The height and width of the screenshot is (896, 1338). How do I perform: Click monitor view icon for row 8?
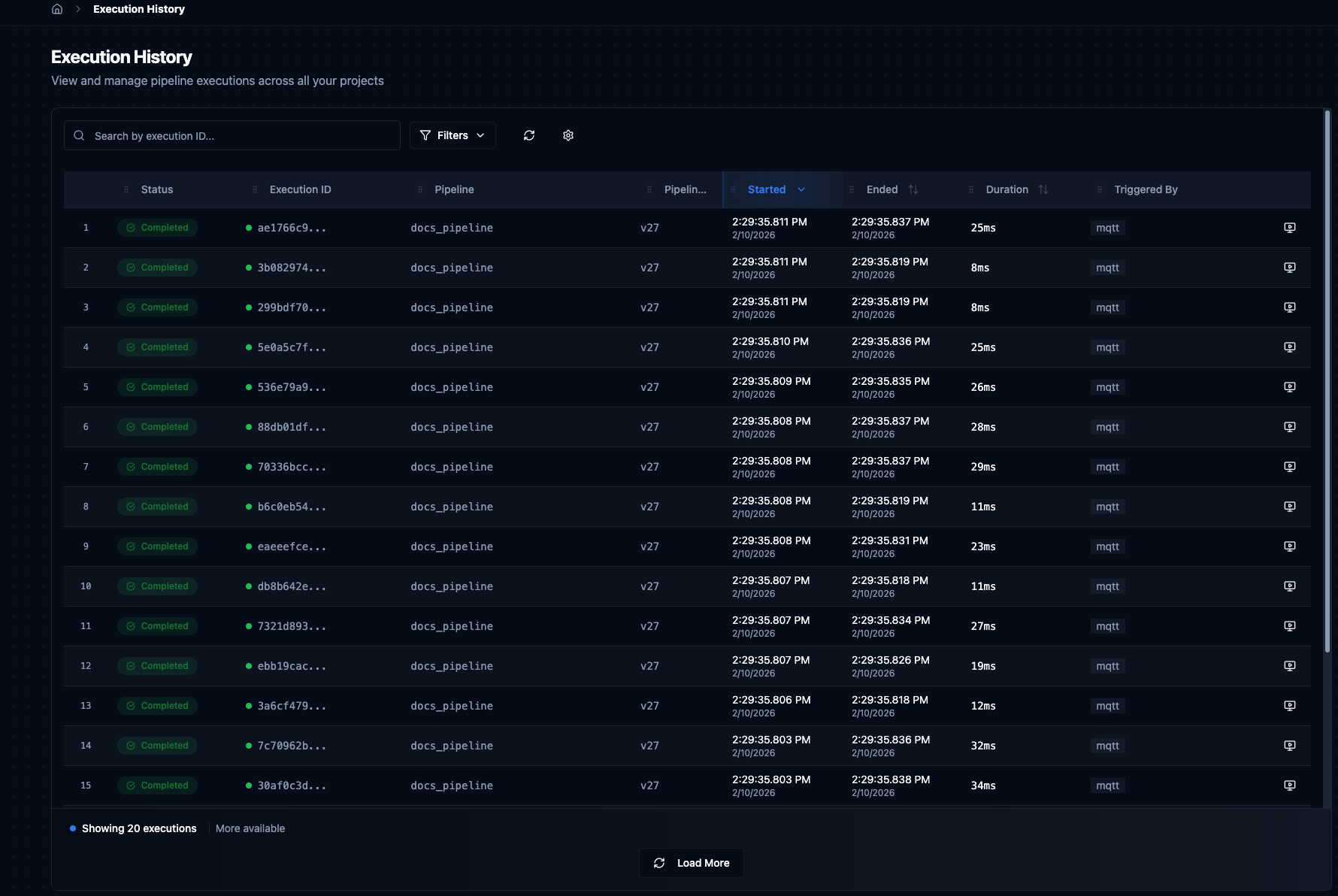1290,507
